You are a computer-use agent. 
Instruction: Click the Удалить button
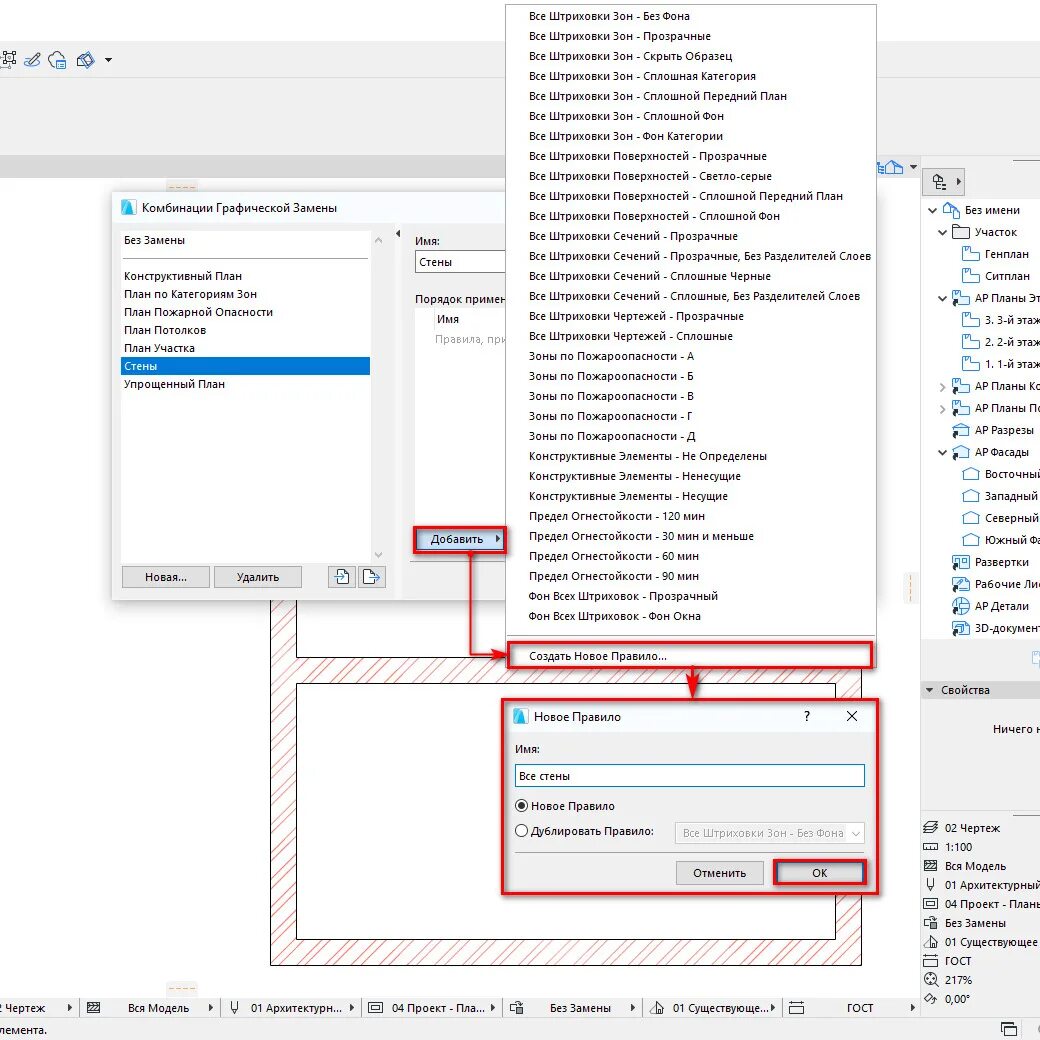point(258,577)
